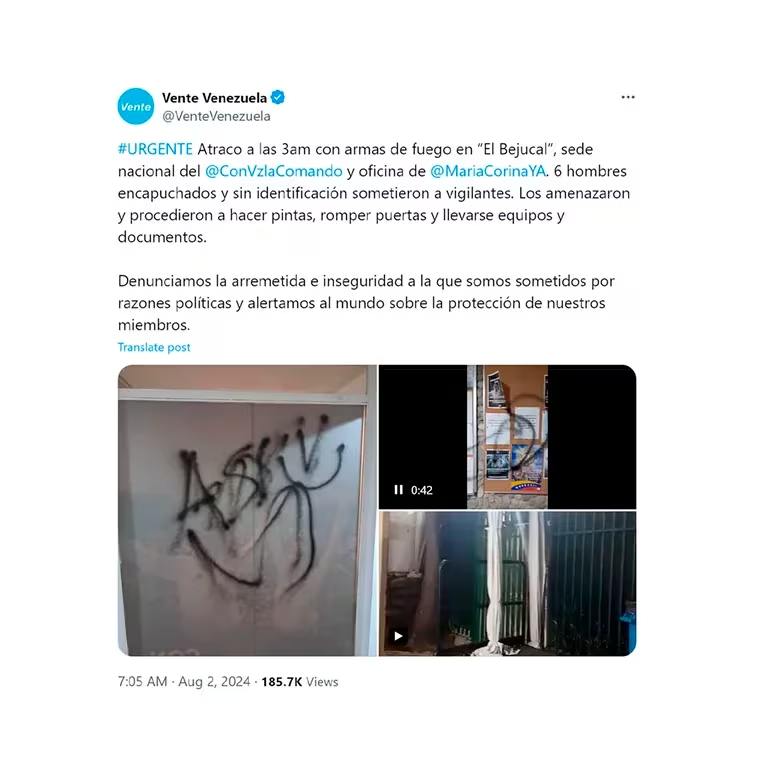Click the blue verified badge icon
The height and width of the screenshot is (768, 768).
[278, 97]
